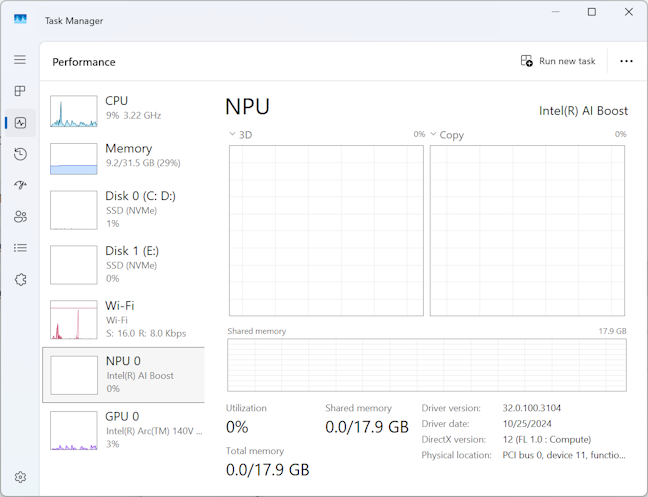Open the App history page icon
Image resolution: width=648 pixels, height=497 pixels.
20,154
